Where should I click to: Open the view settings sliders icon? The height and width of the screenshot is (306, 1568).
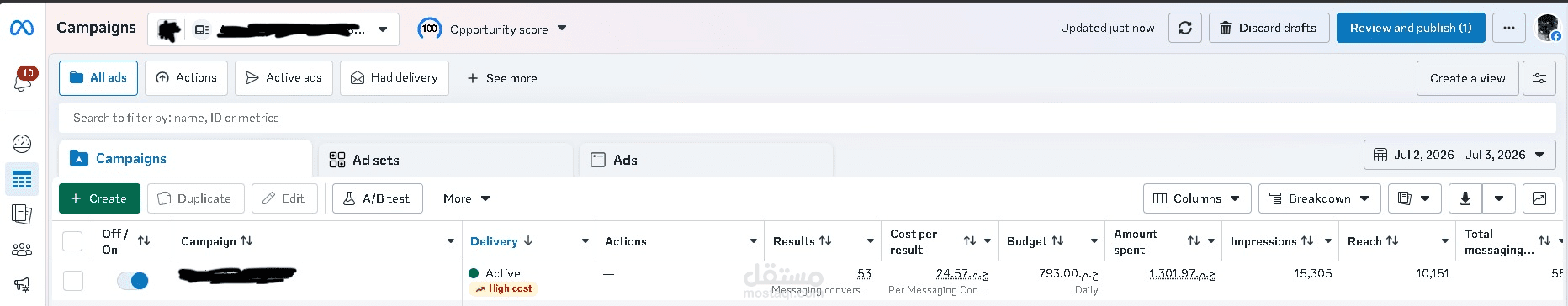coord(1539,78)
